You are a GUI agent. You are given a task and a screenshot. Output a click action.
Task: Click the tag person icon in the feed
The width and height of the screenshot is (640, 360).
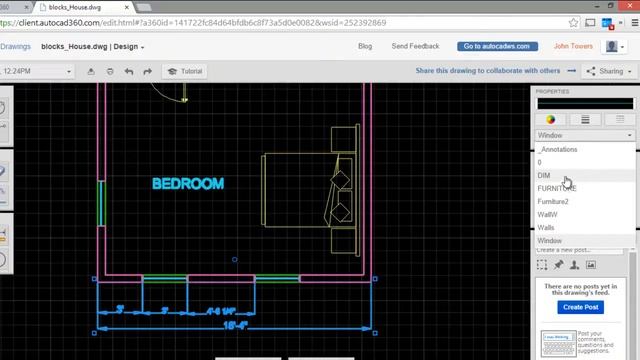574,265
